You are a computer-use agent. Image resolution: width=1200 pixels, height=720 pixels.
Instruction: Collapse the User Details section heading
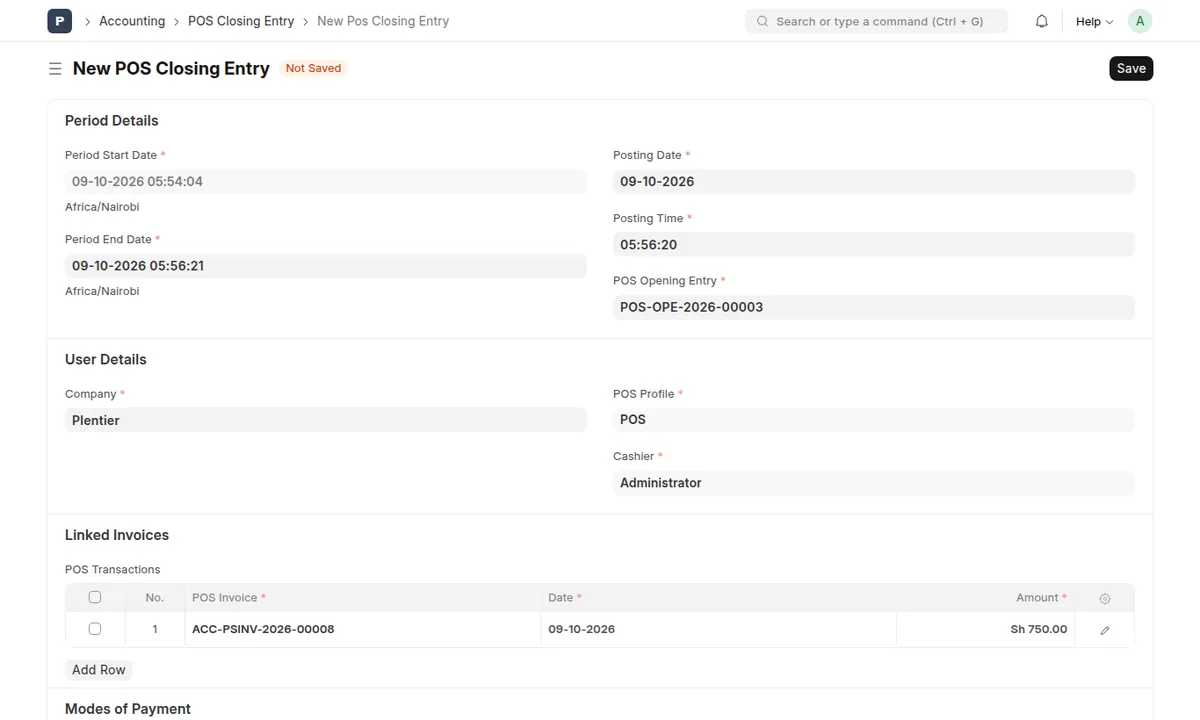click(x=106, y=359)
